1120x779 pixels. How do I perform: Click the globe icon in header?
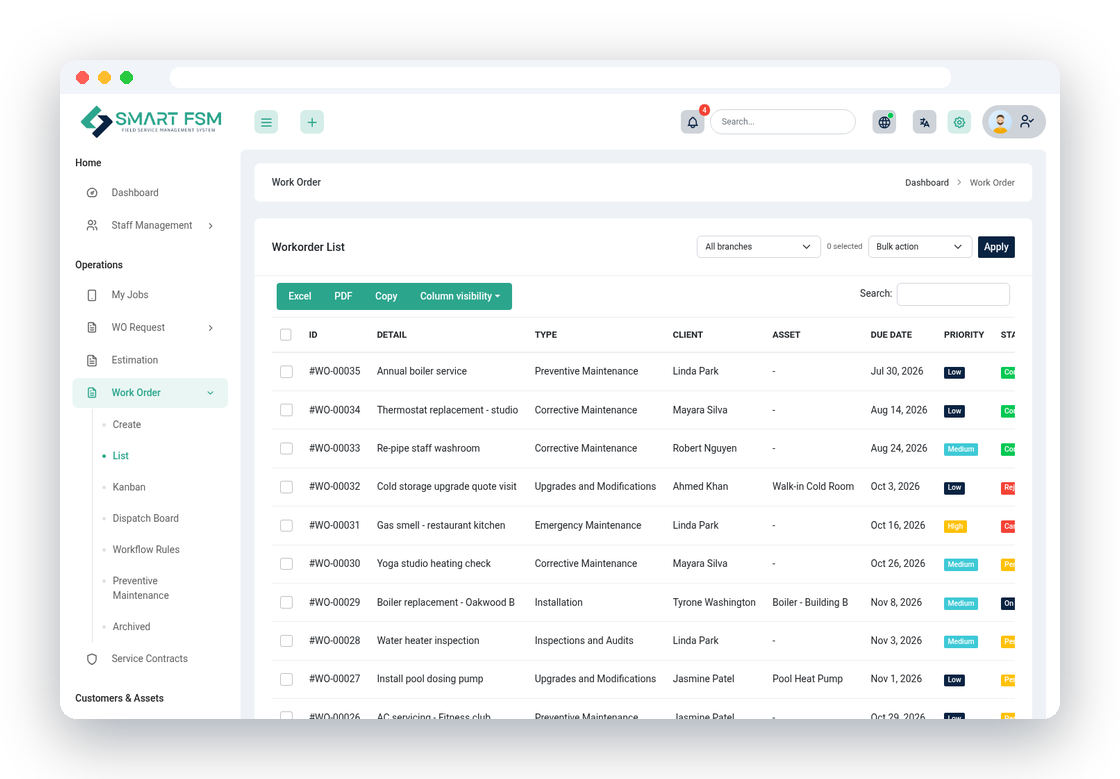point(884,122)
